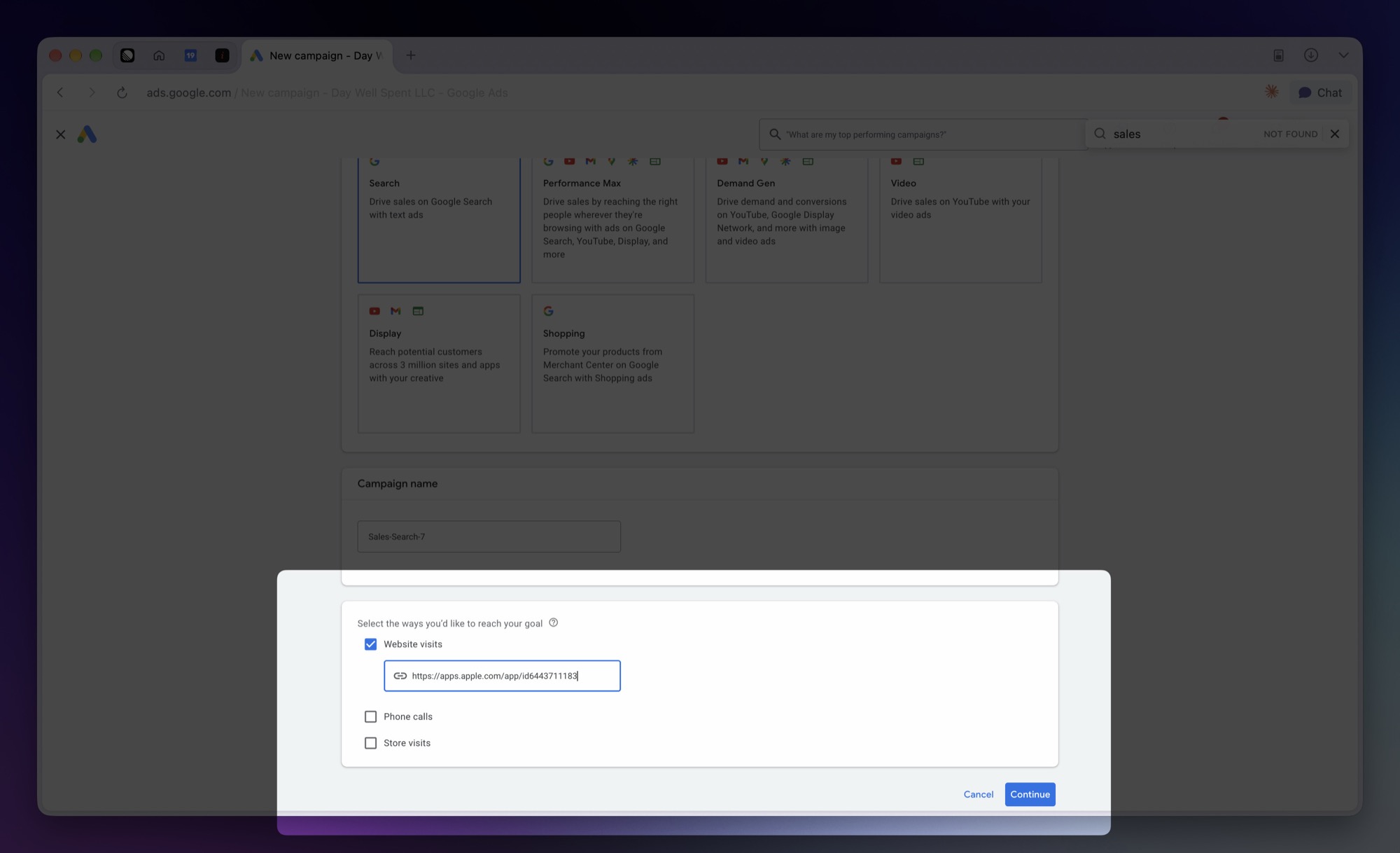The height and width of the screenshot is (853, 1400).
Task: Open the Notion-style pinned tab icon
Action: (127, 55)
